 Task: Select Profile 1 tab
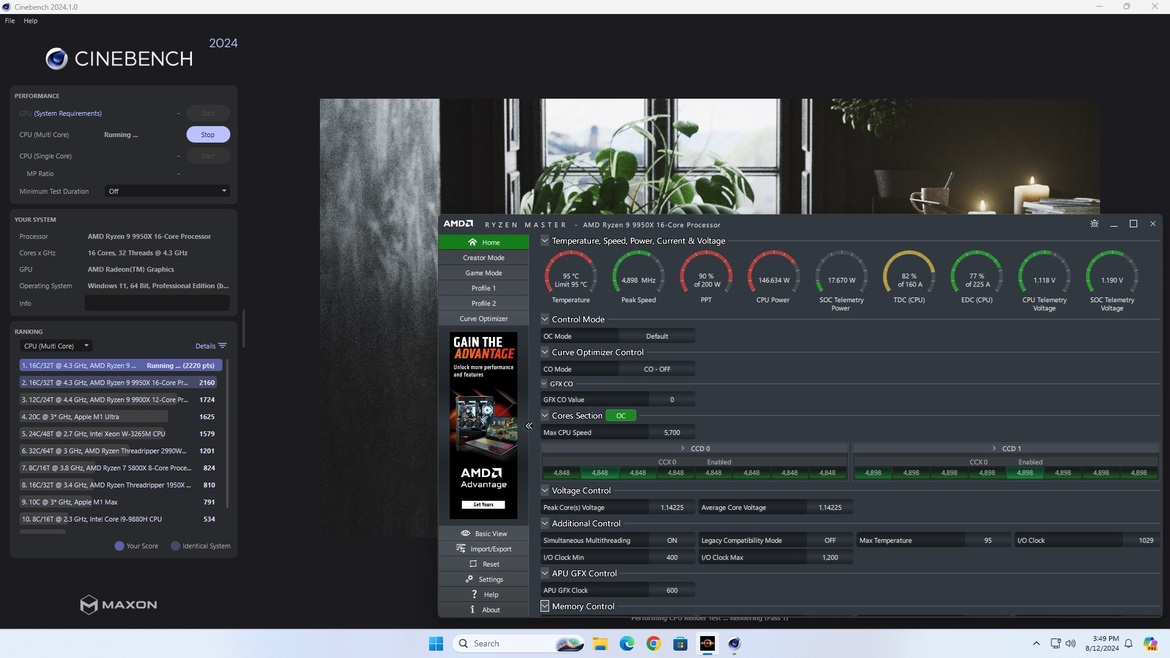coord(484,288)
